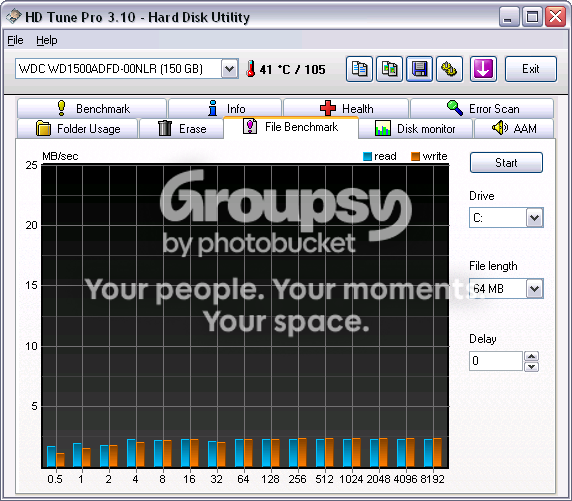Switch to the Error Scan tab
The image size is (572, 501).
[x=482, y=108]
